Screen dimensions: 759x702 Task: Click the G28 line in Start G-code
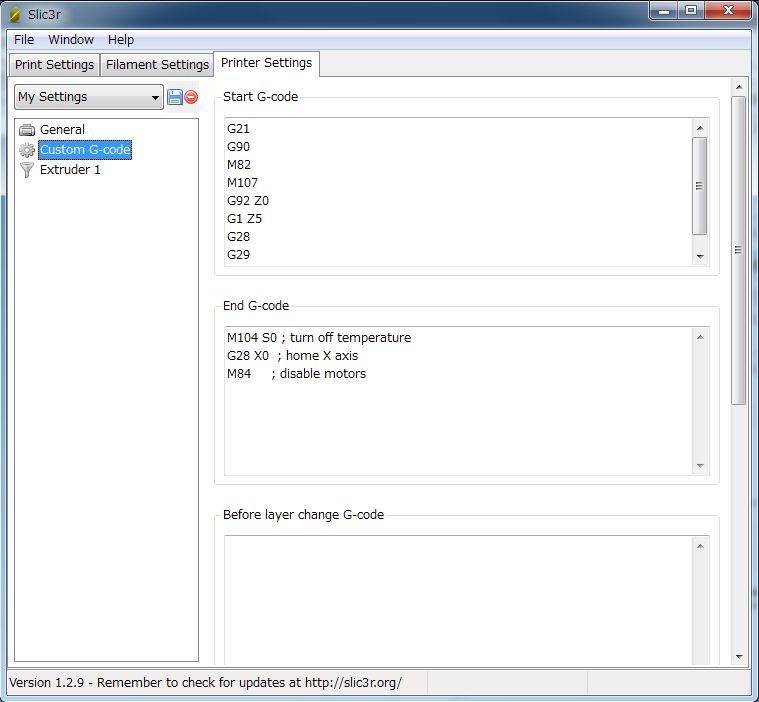coord(239,237)
